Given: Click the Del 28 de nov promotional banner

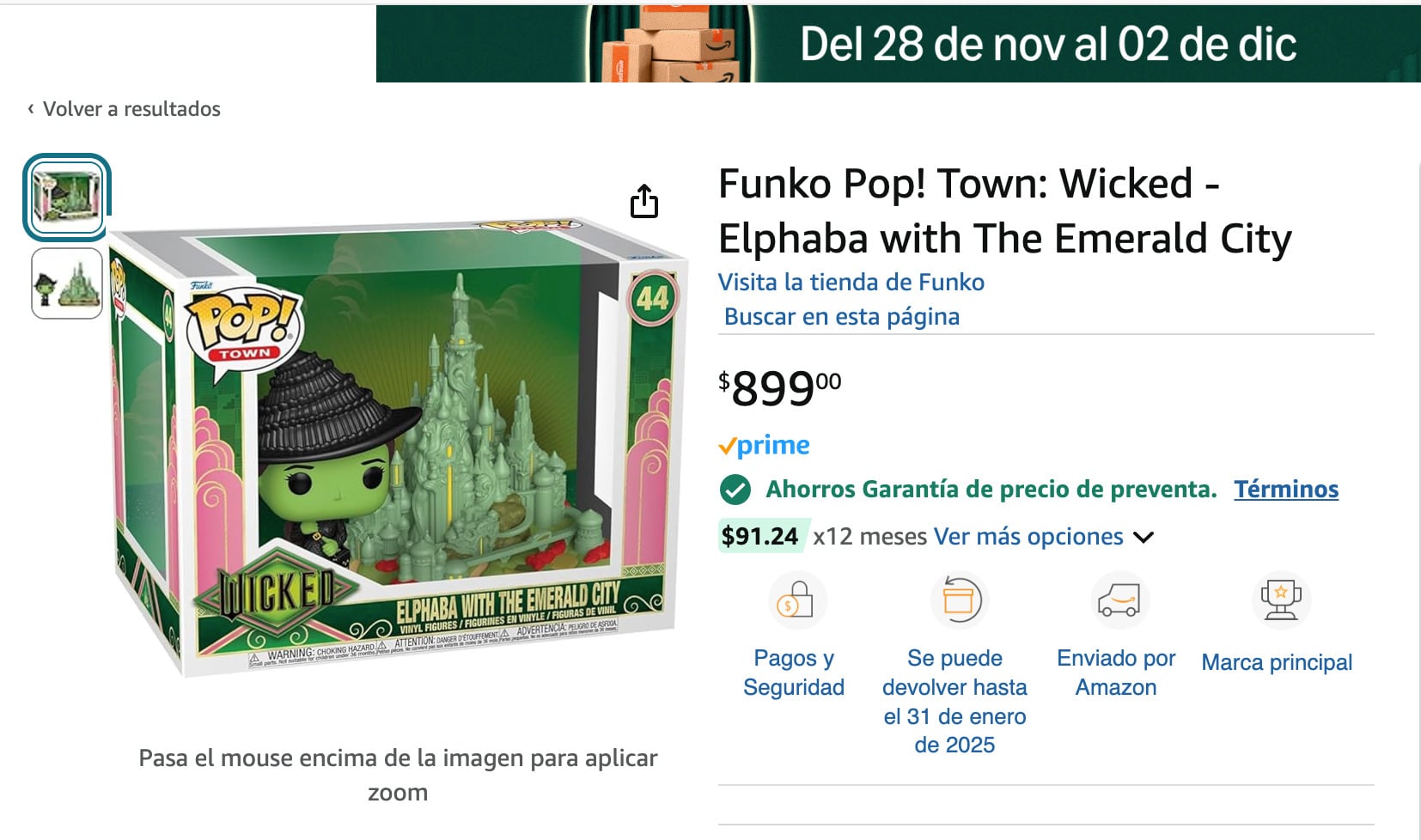Looking at the screenshot, I should click(x=898, y=43).
